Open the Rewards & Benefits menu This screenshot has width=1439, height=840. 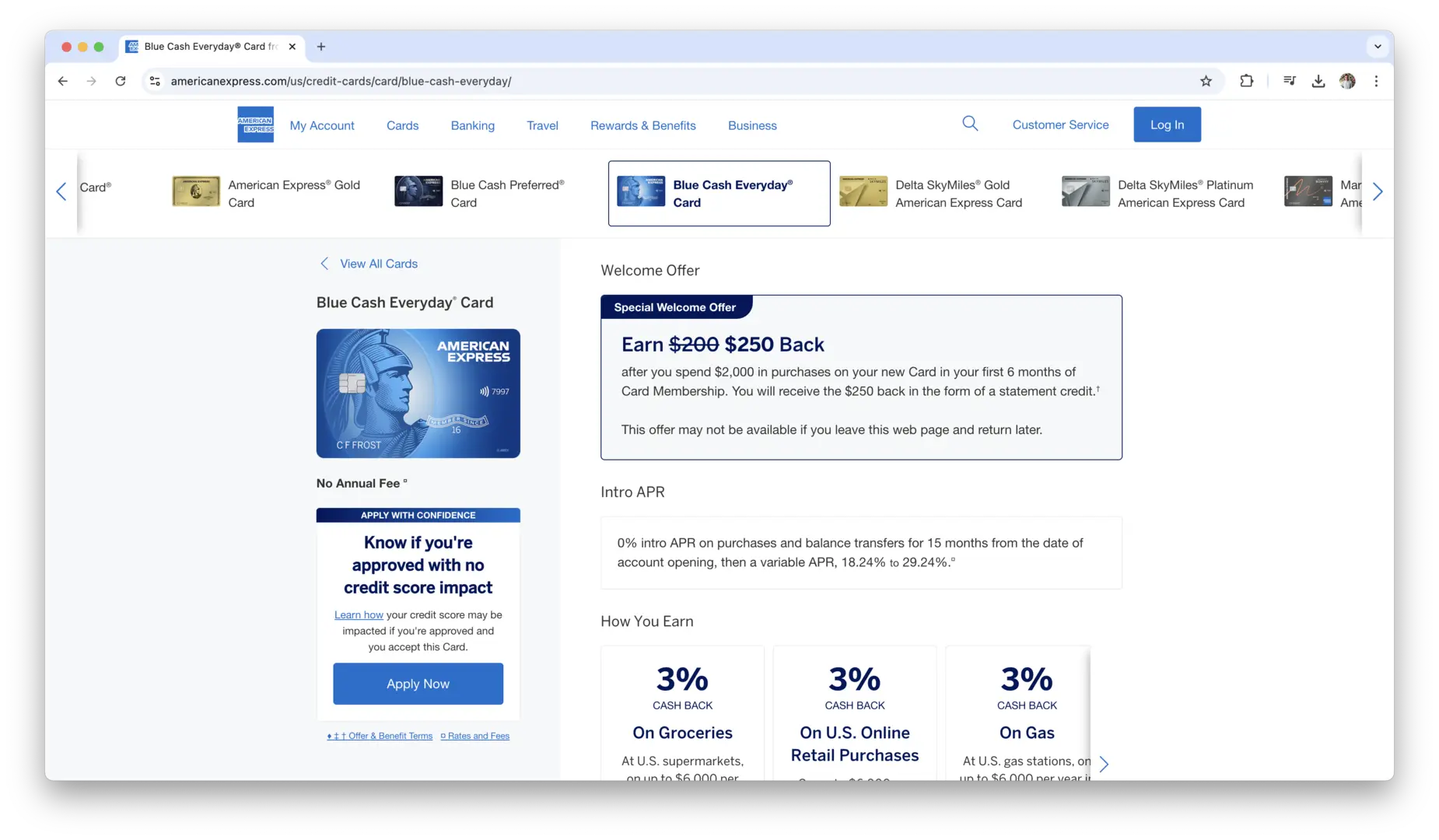pos(643,125)
